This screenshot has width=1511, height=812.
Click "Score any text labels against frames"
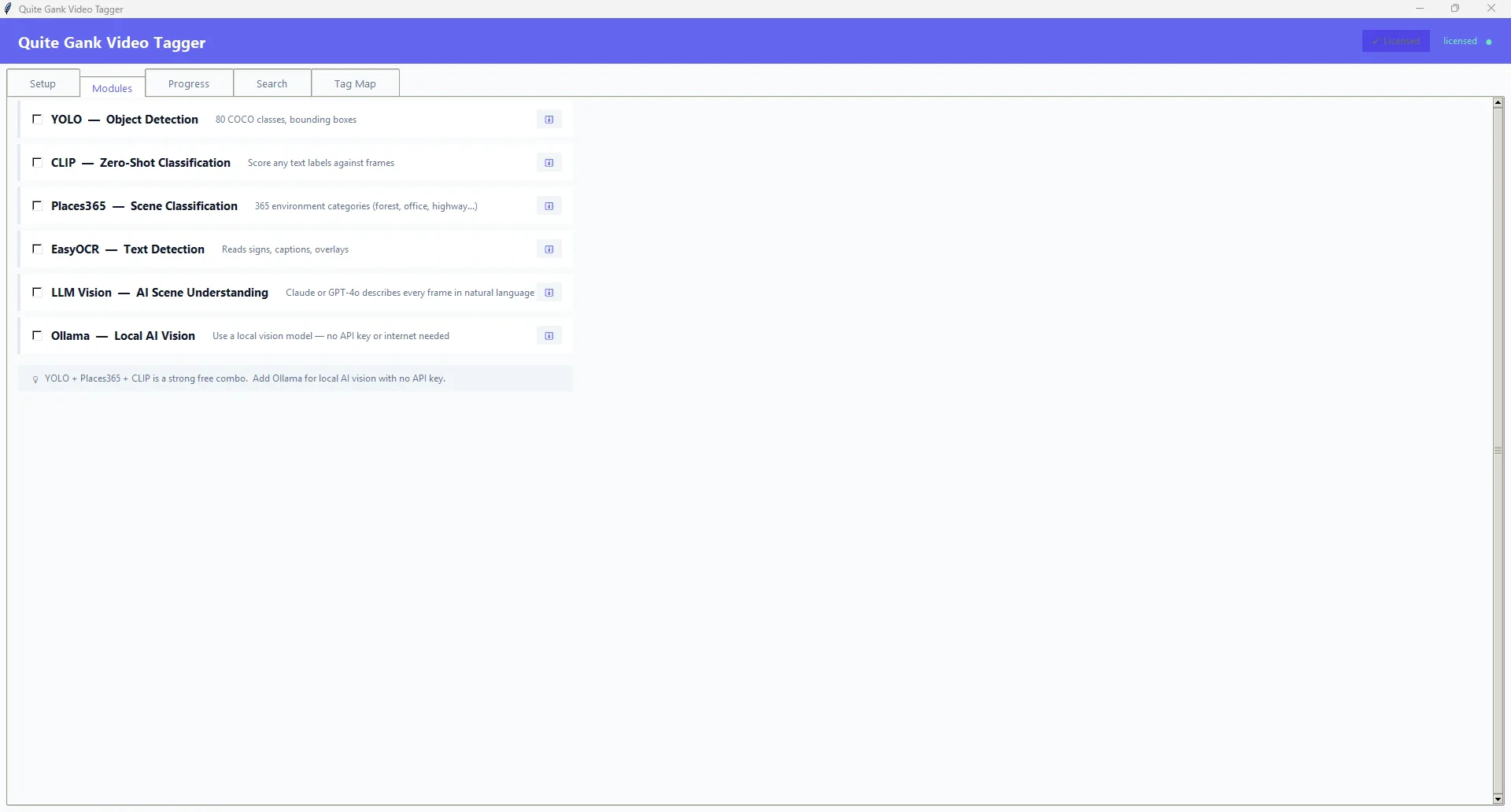click(321, 163)
